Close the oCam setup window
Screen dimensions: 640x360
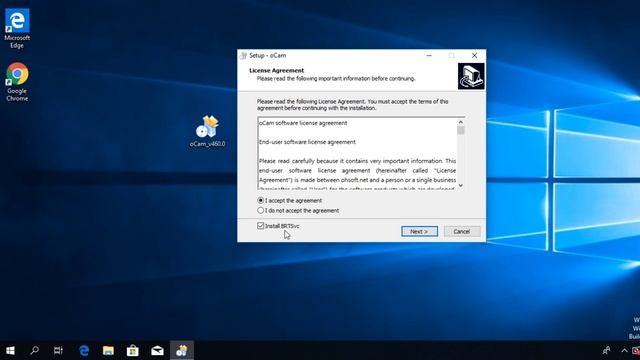pyautogui.click(x=474, y=56)
